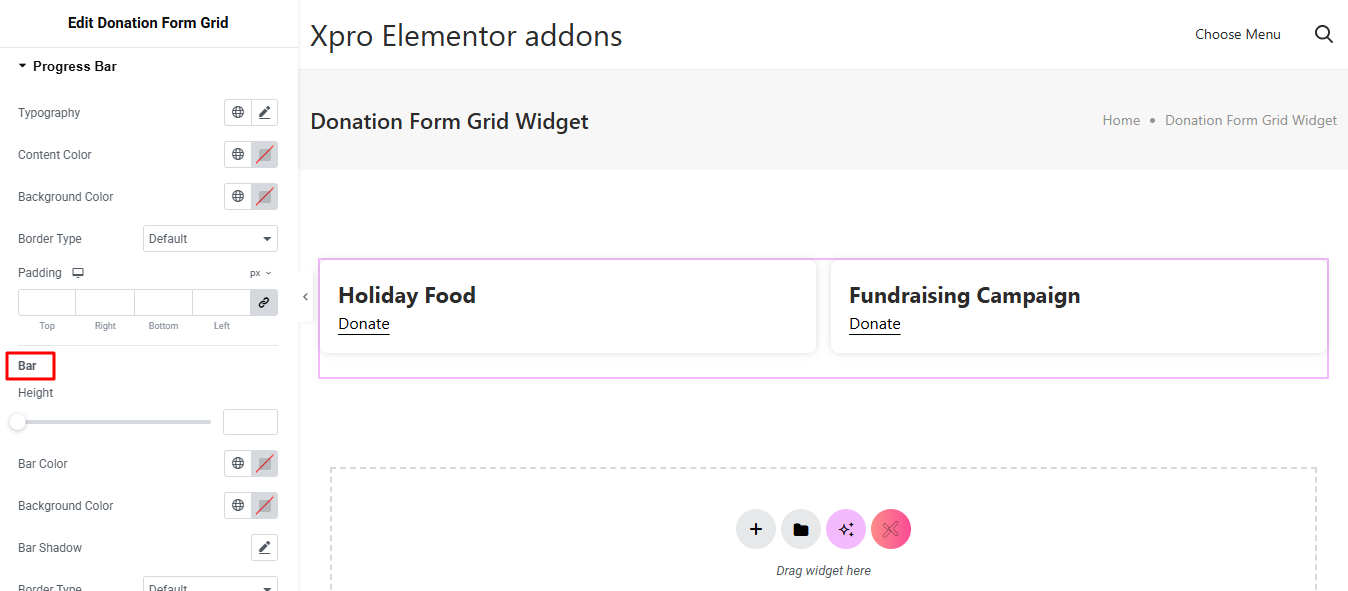Collapse the Progress Bar section
The image size is (1348, 591).
tap(23, 67)
